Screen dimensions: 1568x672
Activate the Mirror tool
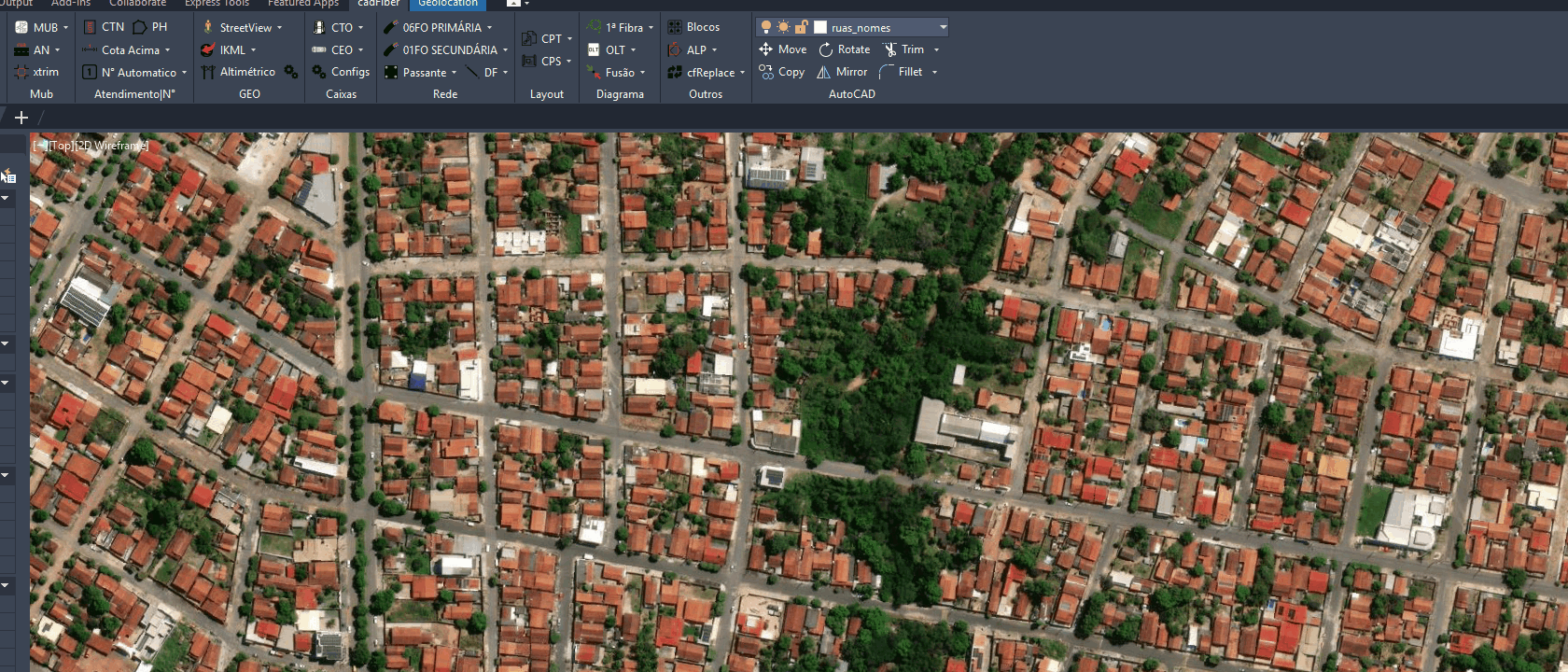[x=842, y=72]
